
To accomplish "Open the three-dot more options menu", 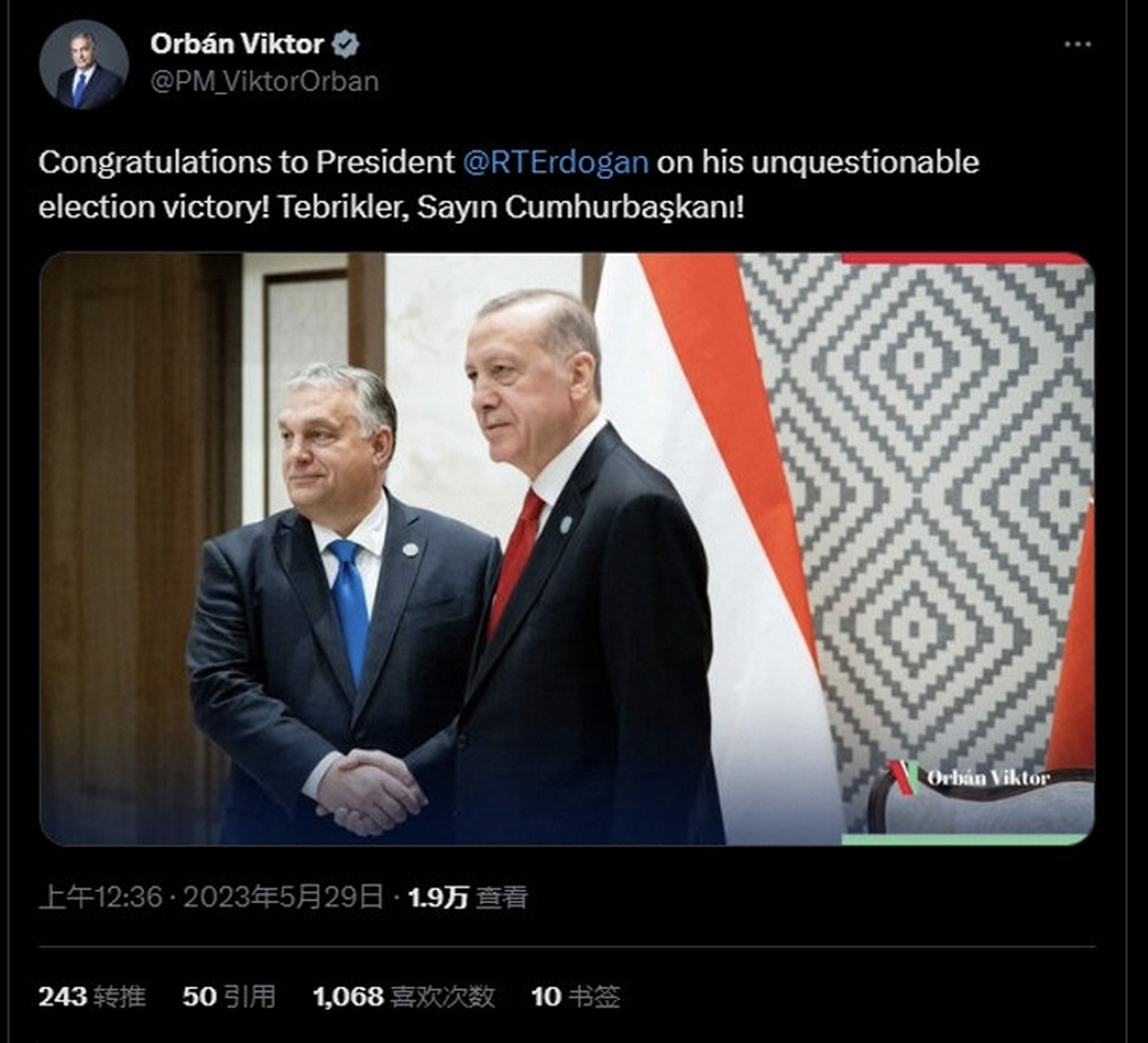I will coord(1077,44).
